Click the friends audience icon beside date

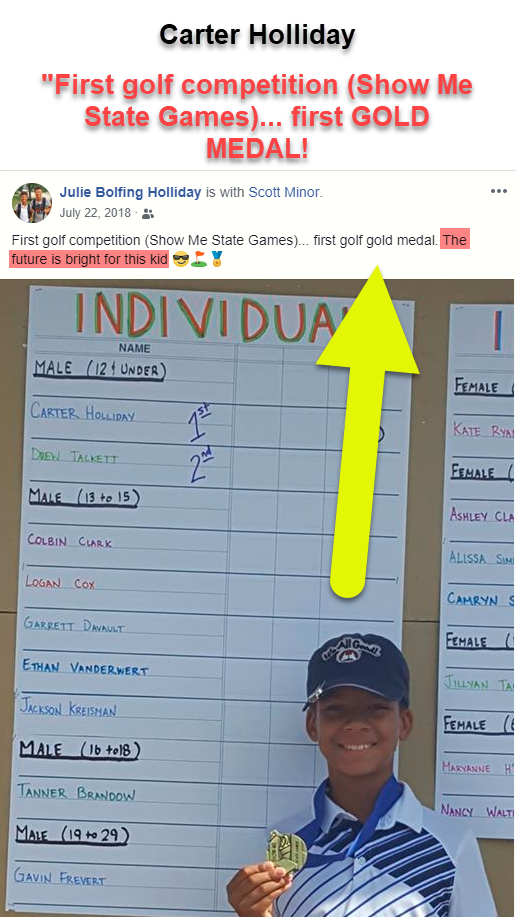pyautogui.click(x=148, y=213)
